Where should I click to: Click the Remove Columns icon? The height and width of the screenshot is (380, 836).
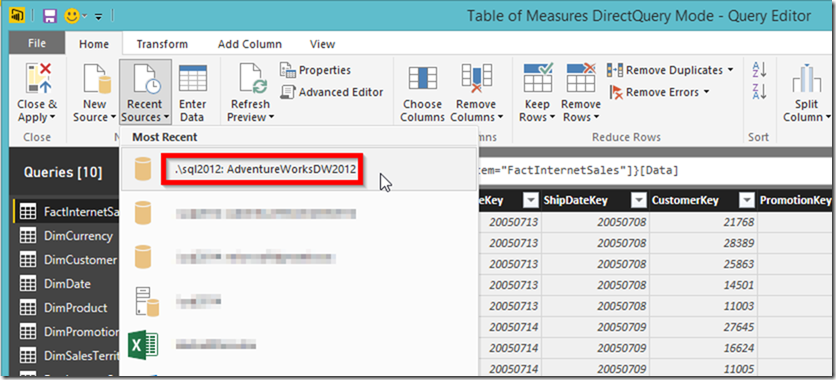pyautogui.click(x=476, y=78)
